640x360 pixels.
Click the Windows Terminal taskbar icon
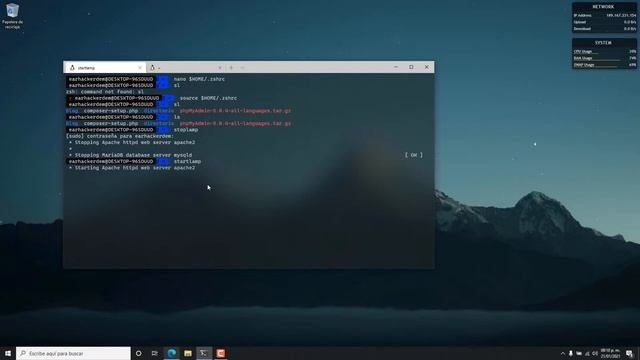(x=204, y=353)
